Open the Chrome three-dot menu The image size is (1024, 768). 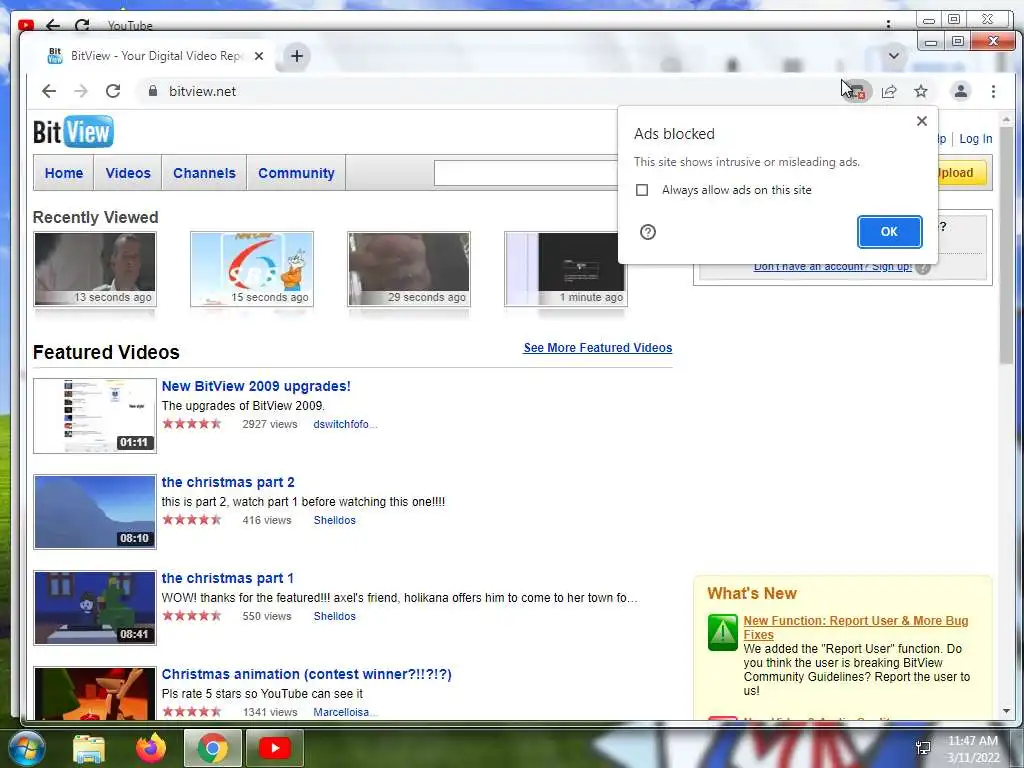[x=993, y=91]
